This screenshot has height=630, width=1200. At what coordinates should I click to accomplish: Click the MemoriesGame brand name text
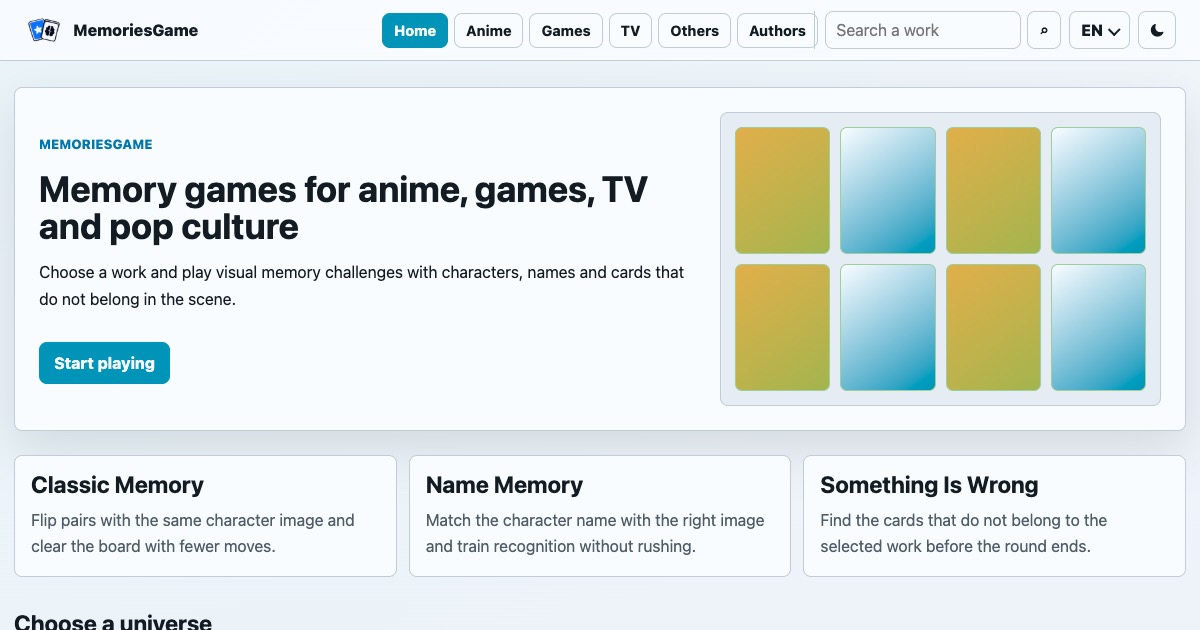pos(136,30)
